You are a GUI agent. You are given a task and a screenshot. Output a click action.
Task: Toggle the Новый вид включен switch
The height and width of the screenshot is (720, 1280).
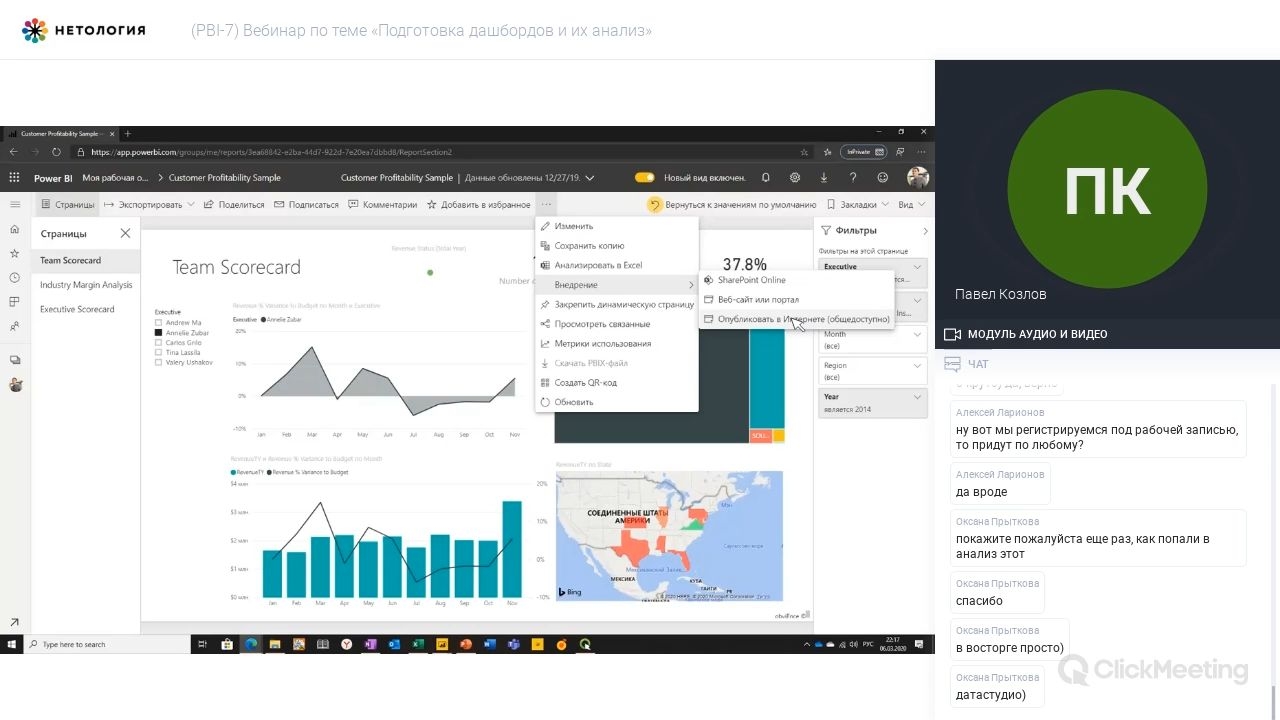(x=645, y=177)
